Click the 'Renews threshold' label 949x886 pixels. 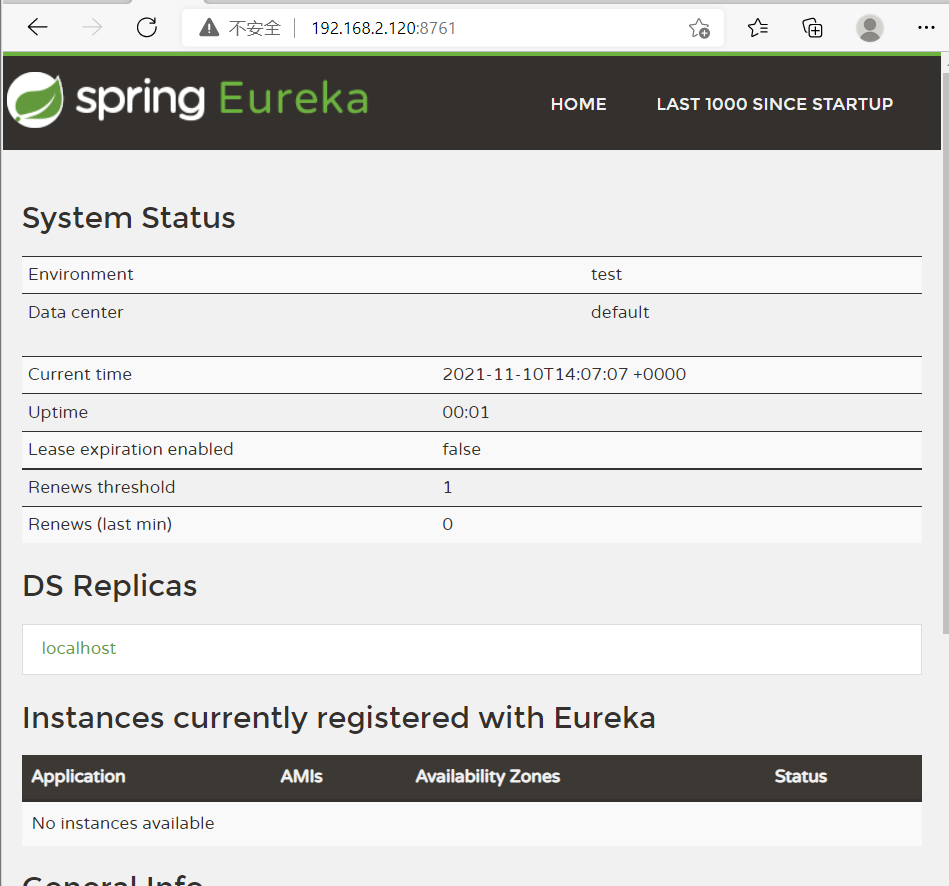102,487
